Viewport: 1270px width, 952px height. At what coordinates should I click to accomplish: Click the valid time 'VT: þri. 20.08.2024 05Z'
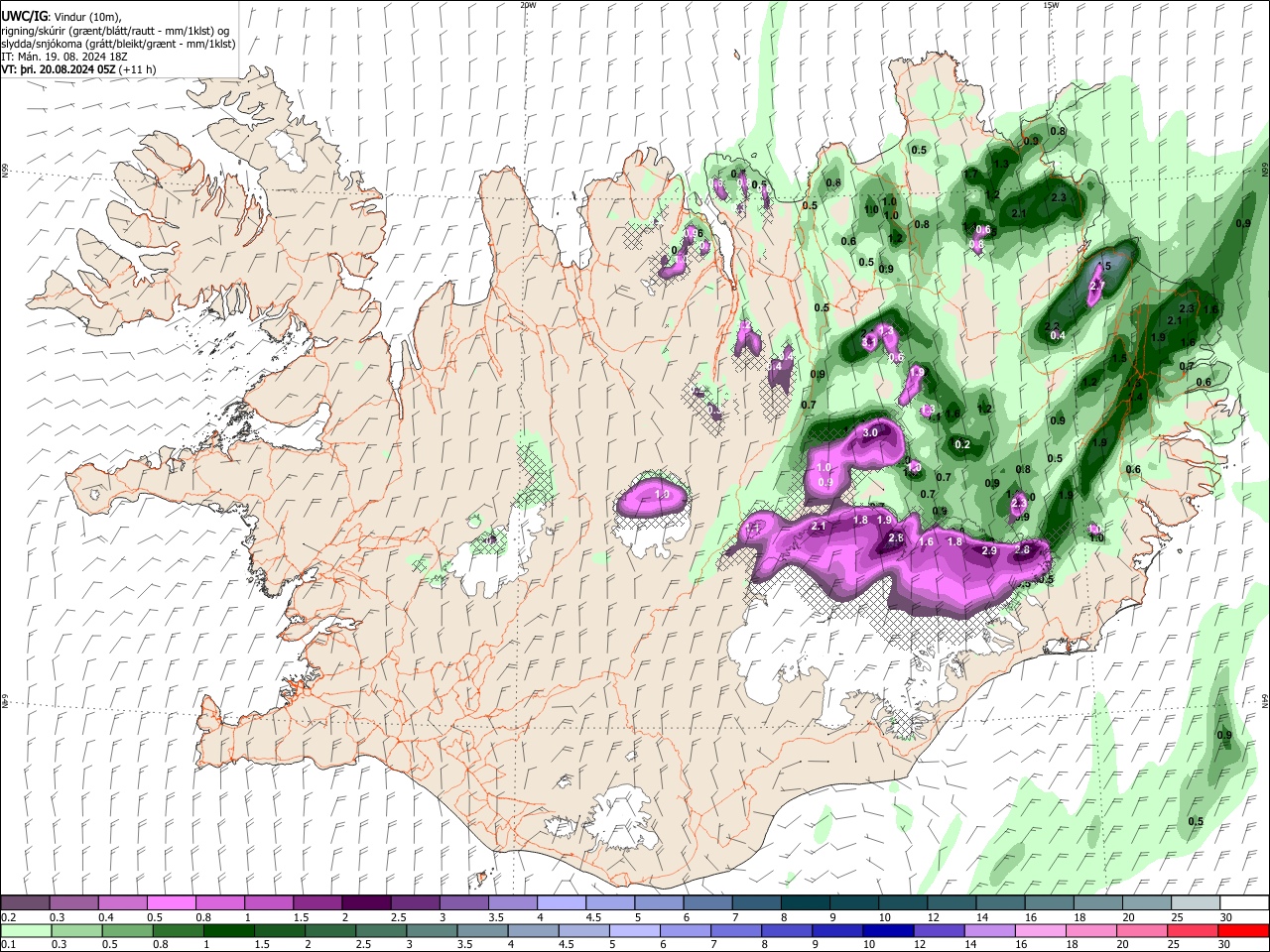pos(59,69)
